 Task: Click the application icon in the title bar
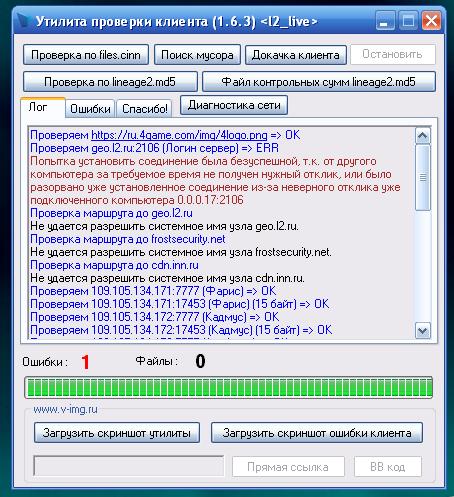tap(24, 21)
